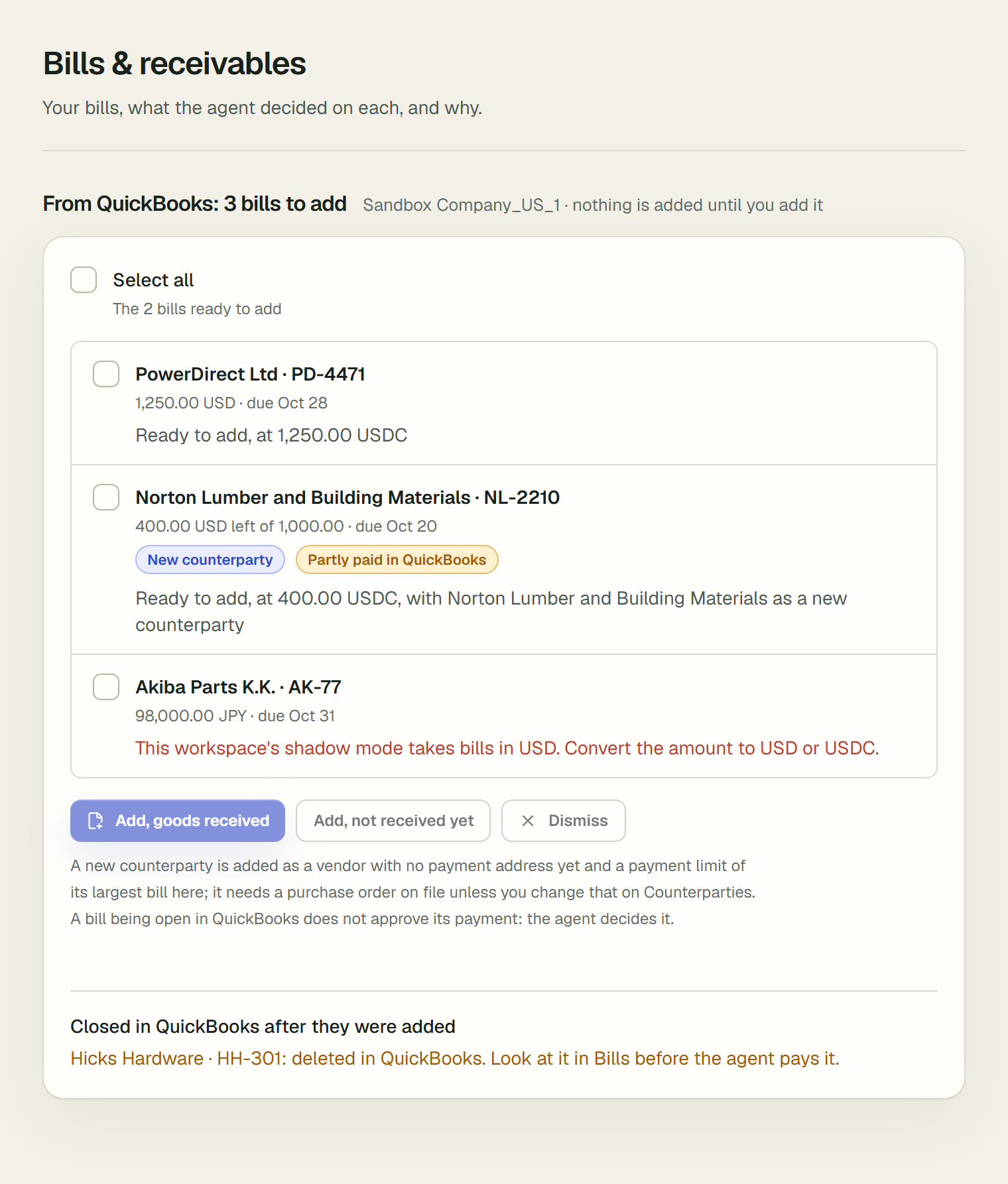Click the From QuickBooks: 3 bills heading
Image resolution: width=1008 pixels, height=1184 pixels.
pyautogui.click(x=195, y=204)
